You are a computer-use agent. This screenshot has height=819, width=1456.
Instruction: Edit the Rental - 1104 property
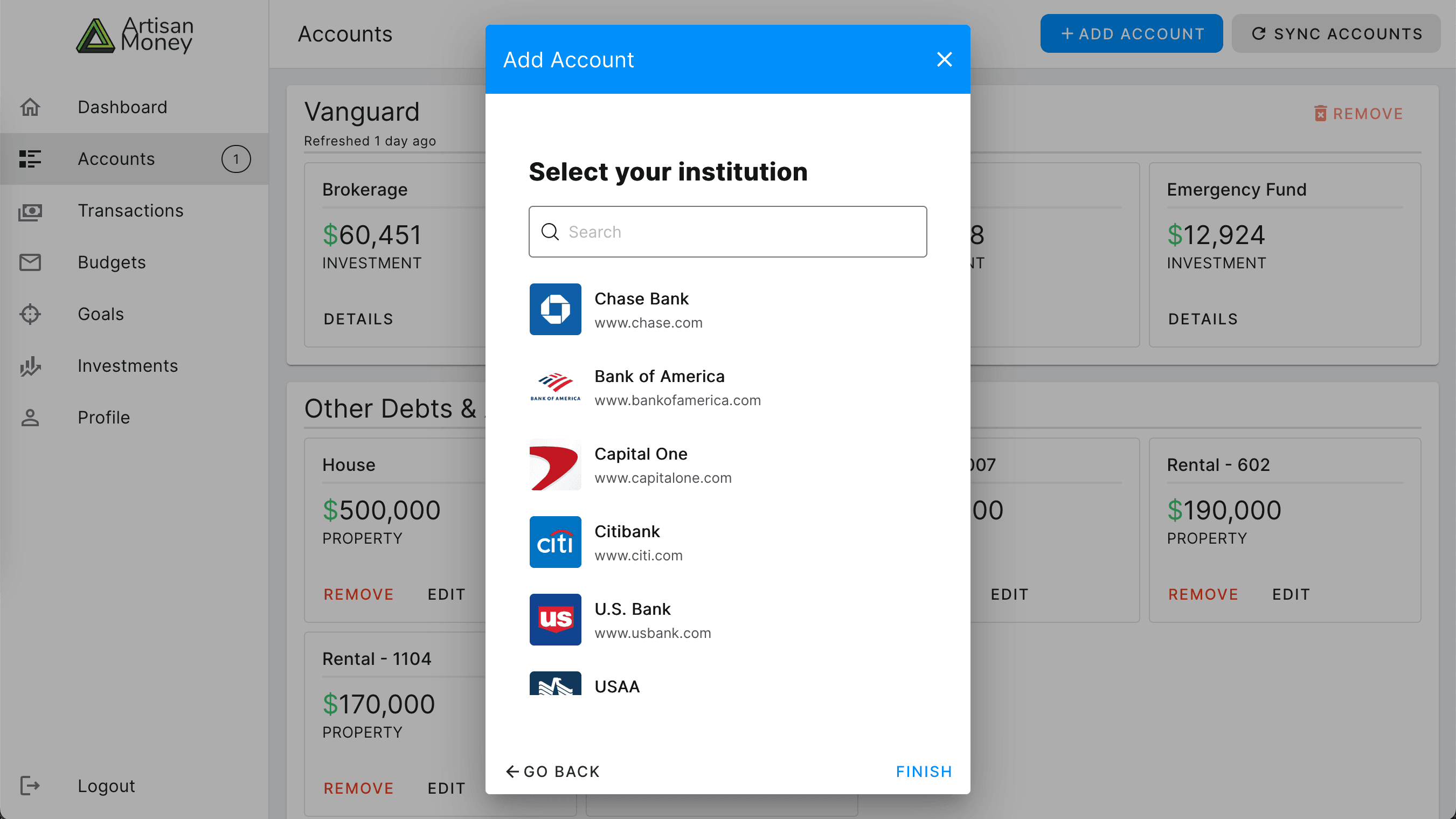446,788
